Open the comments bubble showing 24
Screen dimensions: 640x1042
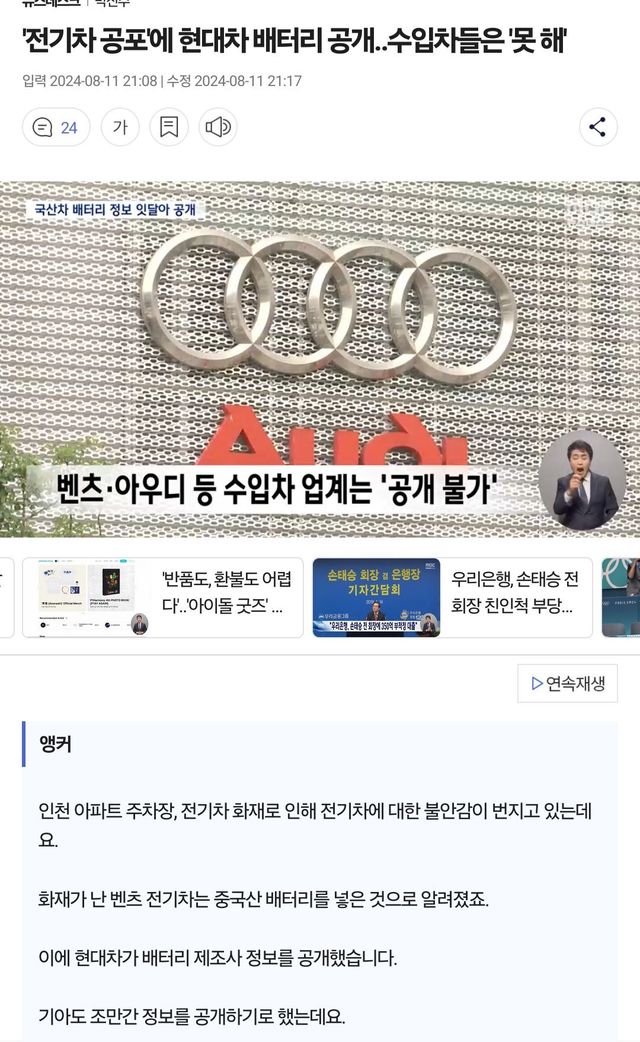tap(56, 127)
